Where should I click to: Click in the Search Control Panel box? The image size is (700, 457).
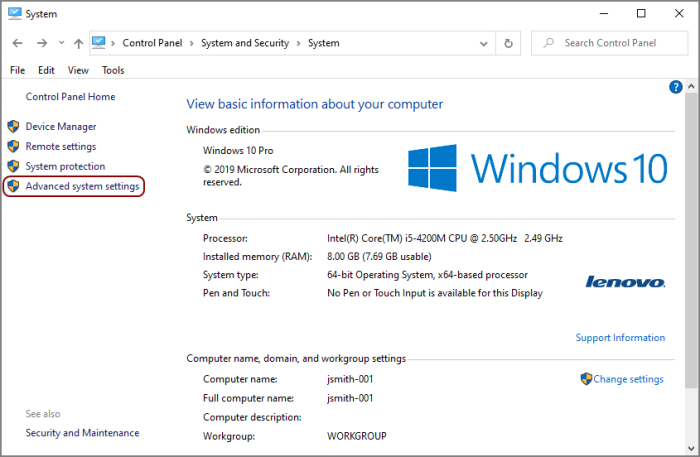[x=615, y=44]
